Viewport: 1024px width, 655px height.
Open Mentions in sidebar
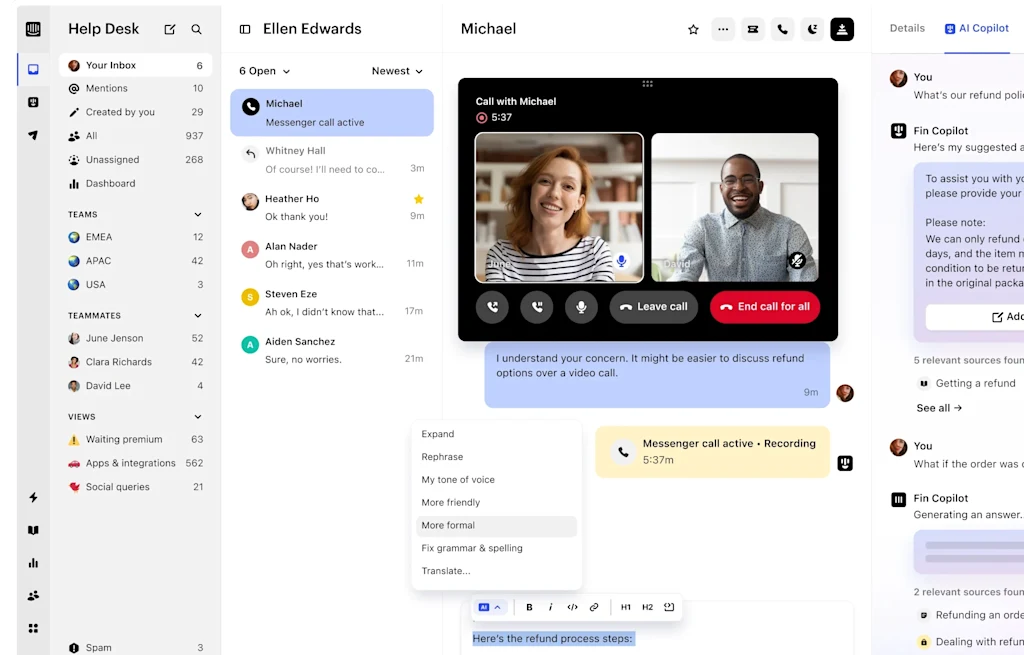pos(135,88)
